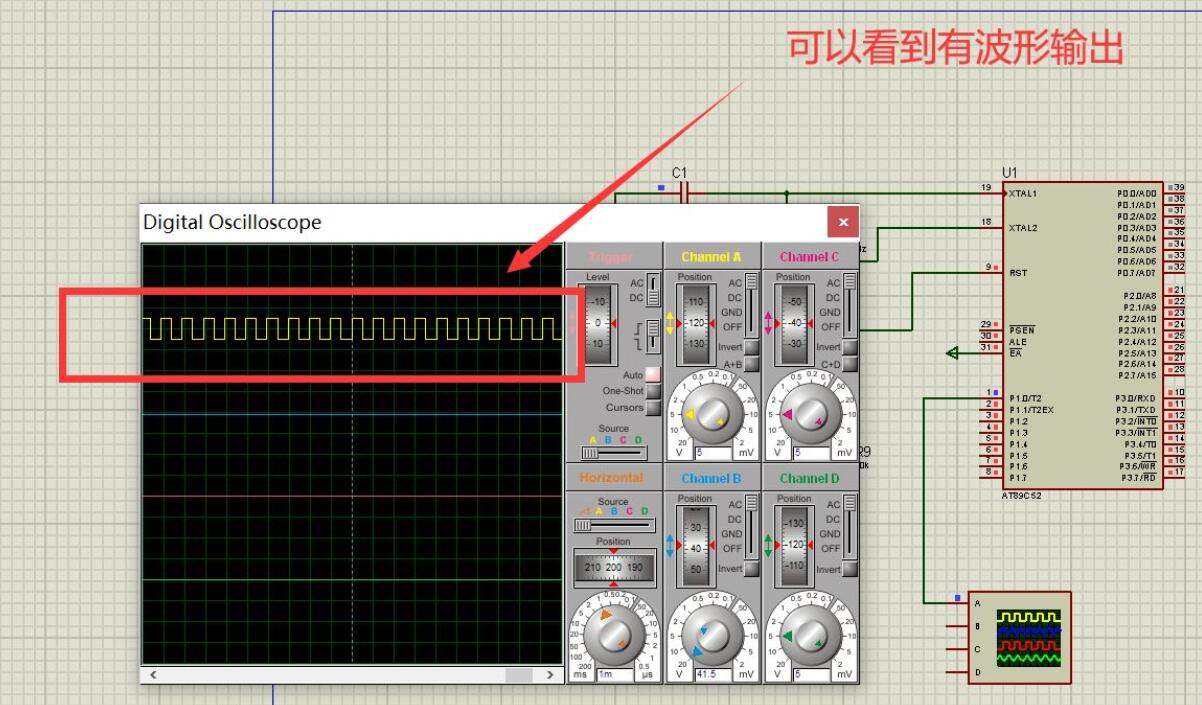Image resolution: width=1202 pixels, height=705 pixels.
Task: Adjust Channel D coupling slide switch
Action: (x=850, y=526)
